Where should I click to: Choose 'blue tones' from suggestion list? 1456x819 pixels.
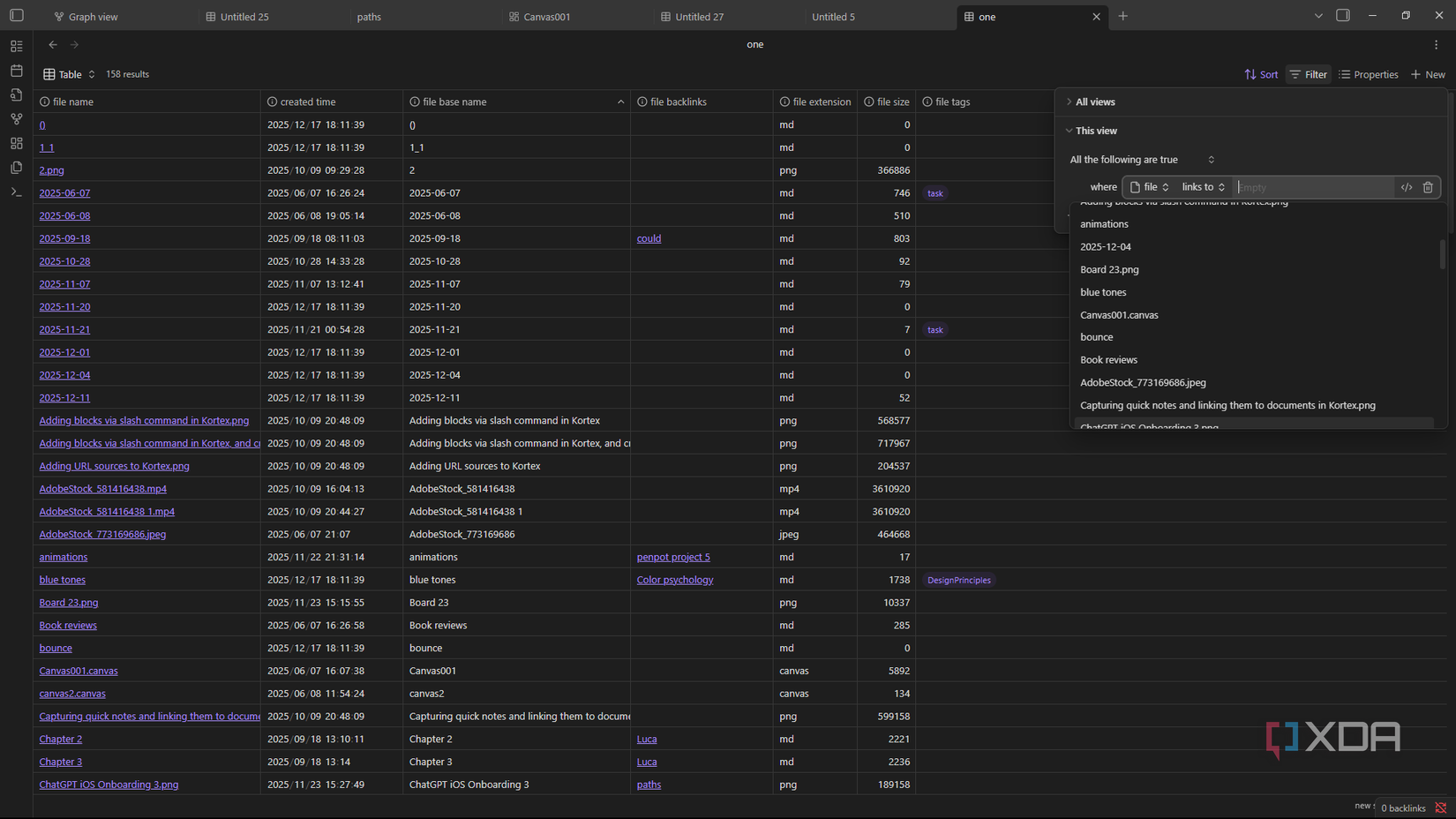tap(1103, 292)
